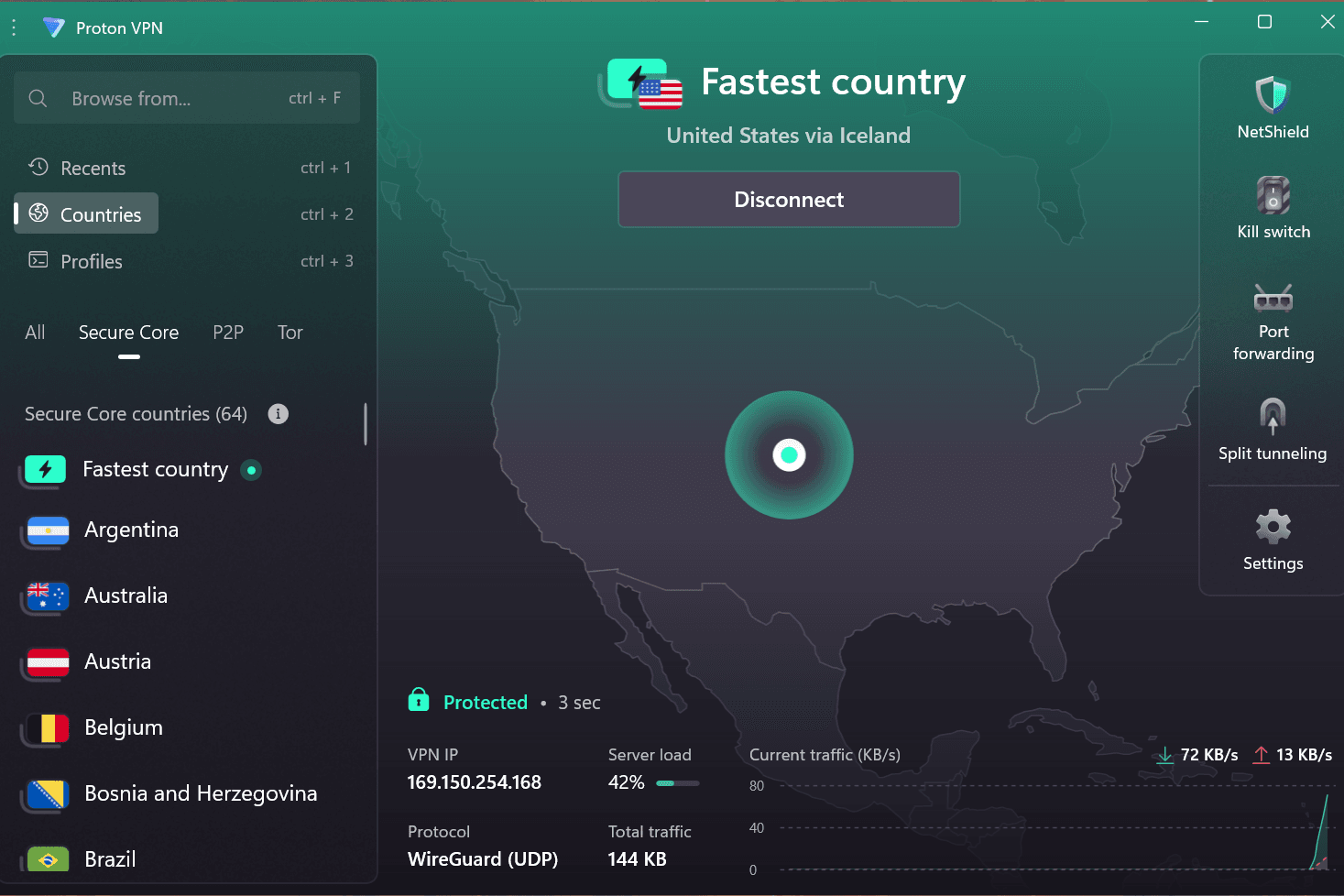Image resolution: width=1344 pixels, height=896 pixels.
Task: Click the green Protected lock icon
Action: point(419,701)
